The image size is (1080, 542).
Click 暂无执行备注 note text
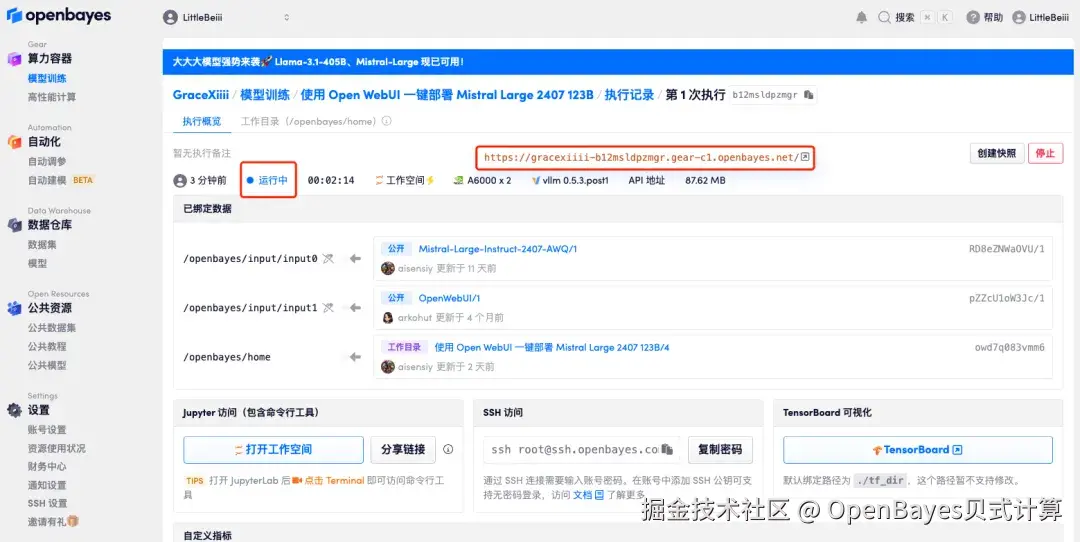tap(202, 153)
